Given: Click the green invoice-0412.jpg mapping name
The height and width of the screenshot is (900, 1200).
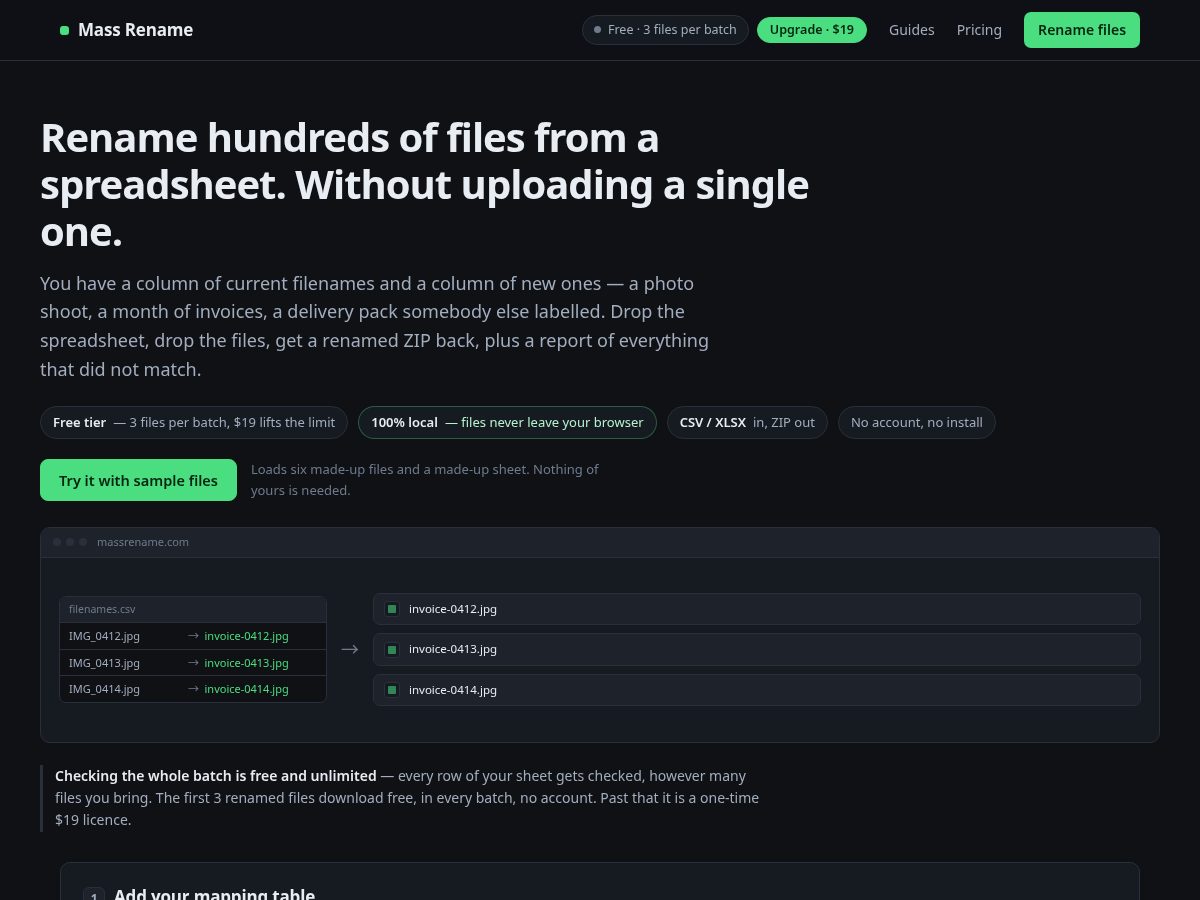Looking at the screenshot, I should [246, 636].
